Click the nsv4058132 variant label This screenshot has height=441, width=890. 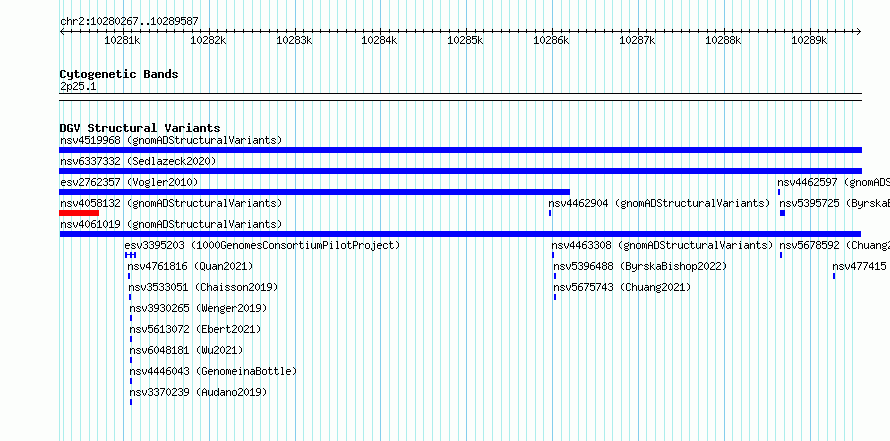tap(171, 203)
